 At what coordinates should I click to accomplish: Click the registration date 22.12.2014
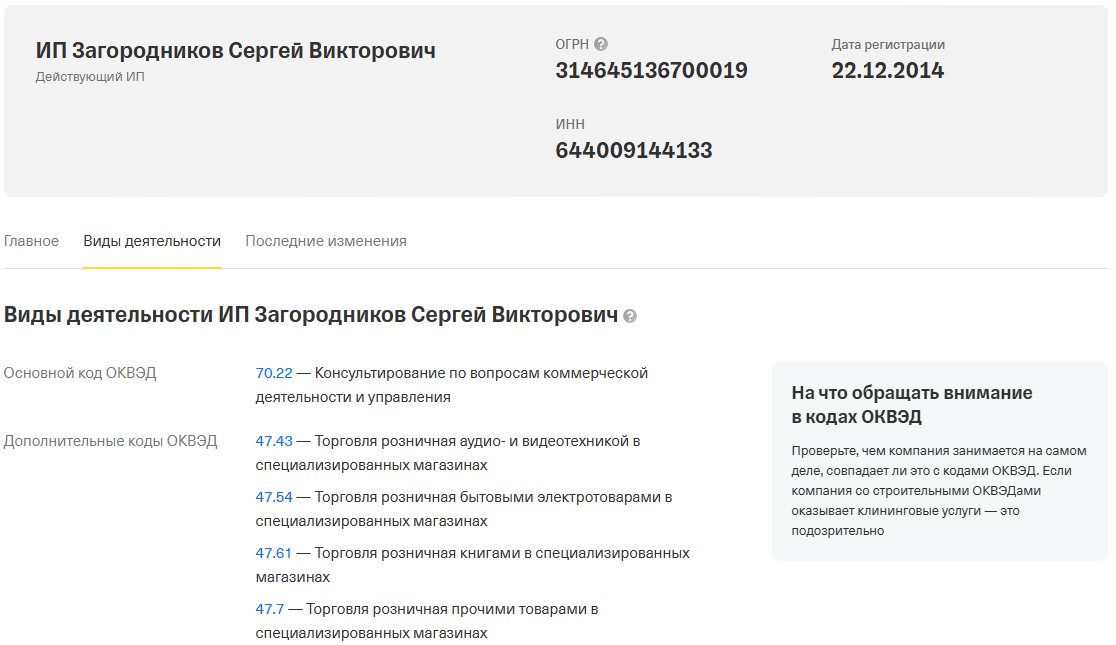[x=888, y=71]
